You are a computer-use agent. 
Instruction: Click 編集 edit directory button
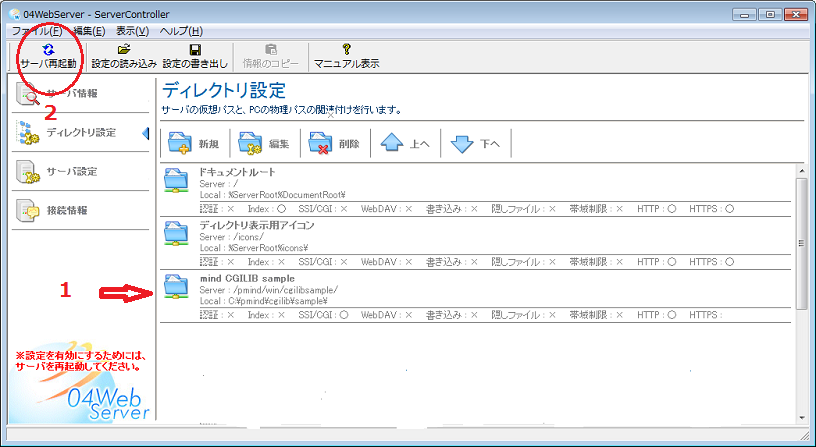(265, 143)
